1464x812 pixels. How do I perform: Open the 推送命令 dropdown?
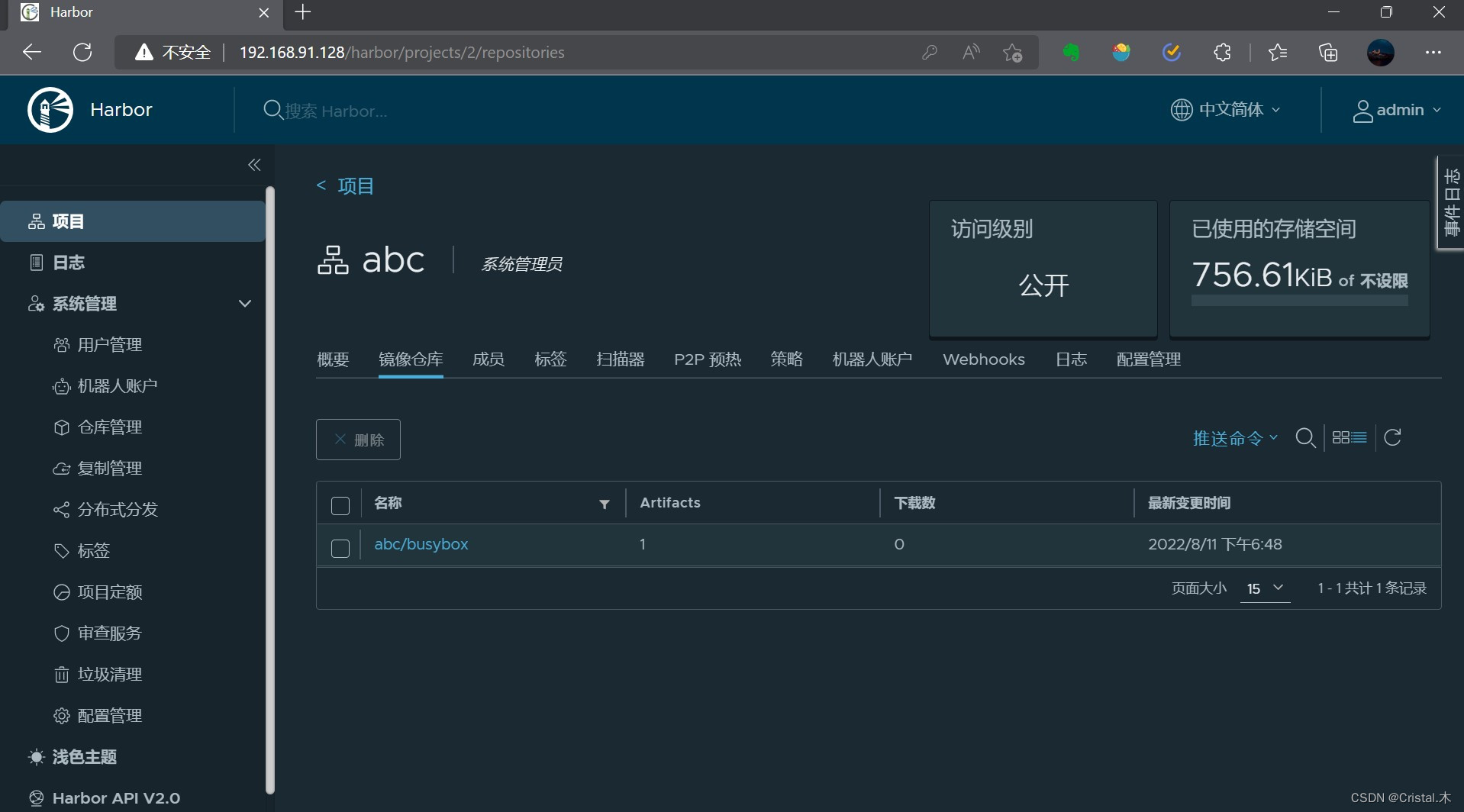1235,439
